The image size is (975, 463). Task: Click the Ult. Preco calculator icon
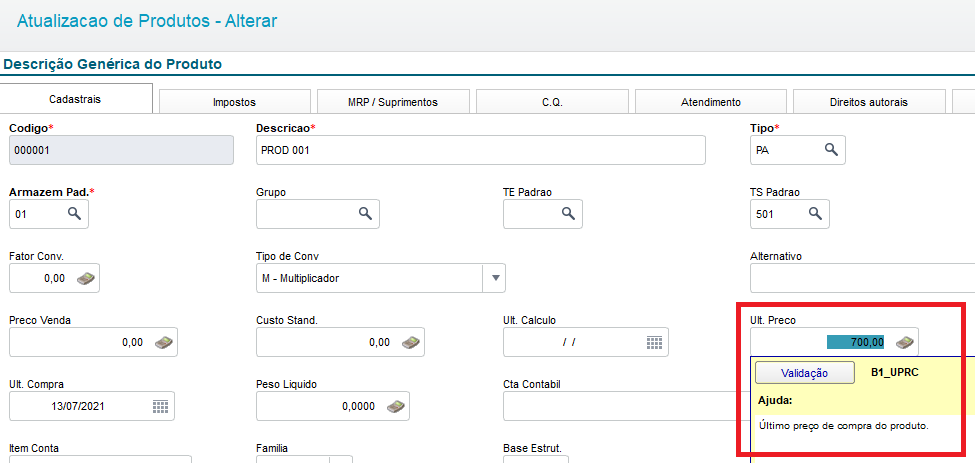pos(904,342)
